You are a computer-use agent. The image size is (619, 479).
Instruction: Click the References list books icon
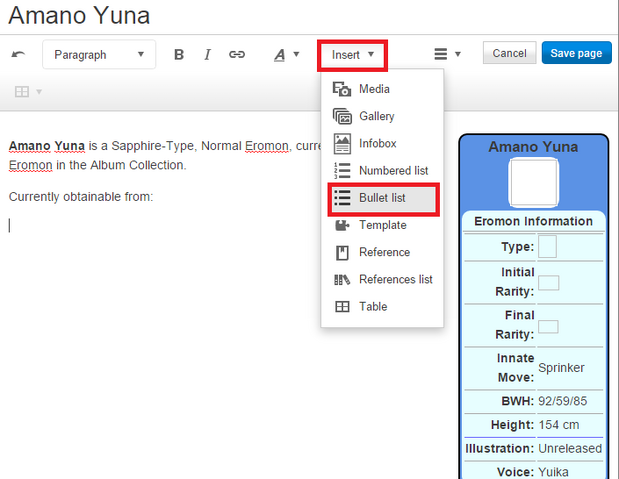342,280
